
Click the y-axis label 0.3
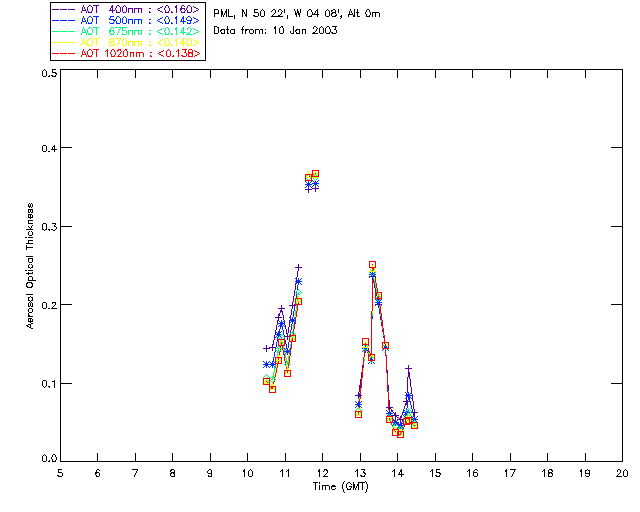point(49,227)
